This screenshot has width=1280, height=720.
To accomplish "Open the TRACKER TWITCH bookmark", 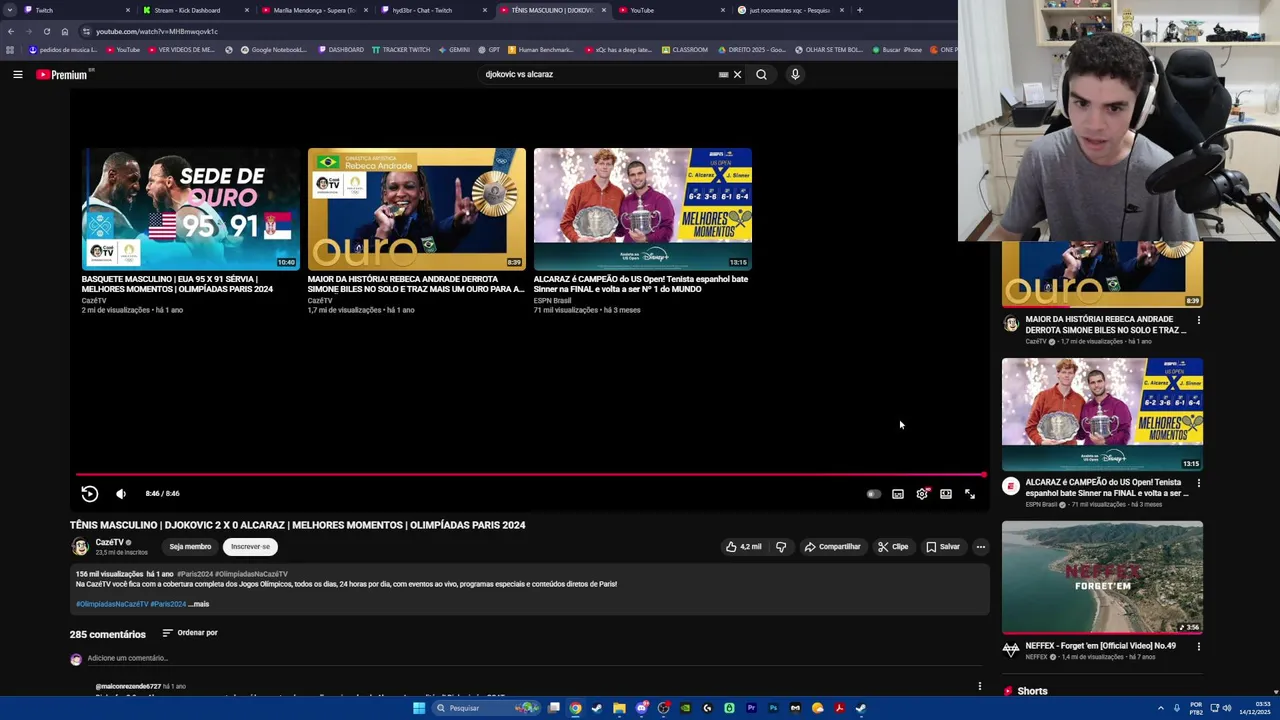I will tap(400, 49).
